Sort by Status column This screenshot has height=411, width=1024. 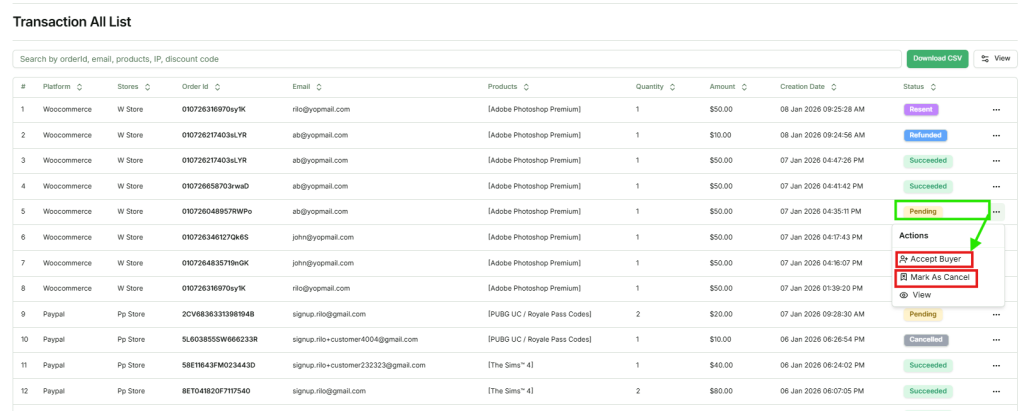coord(932,87)
